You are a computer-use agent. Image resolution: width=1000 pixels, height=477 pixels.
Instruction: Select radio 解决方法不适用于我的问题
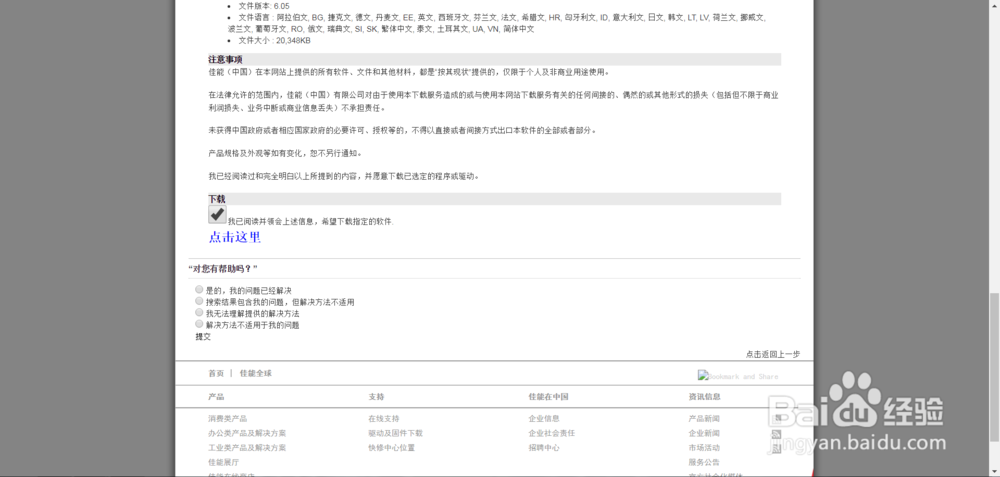click(199, 324)
